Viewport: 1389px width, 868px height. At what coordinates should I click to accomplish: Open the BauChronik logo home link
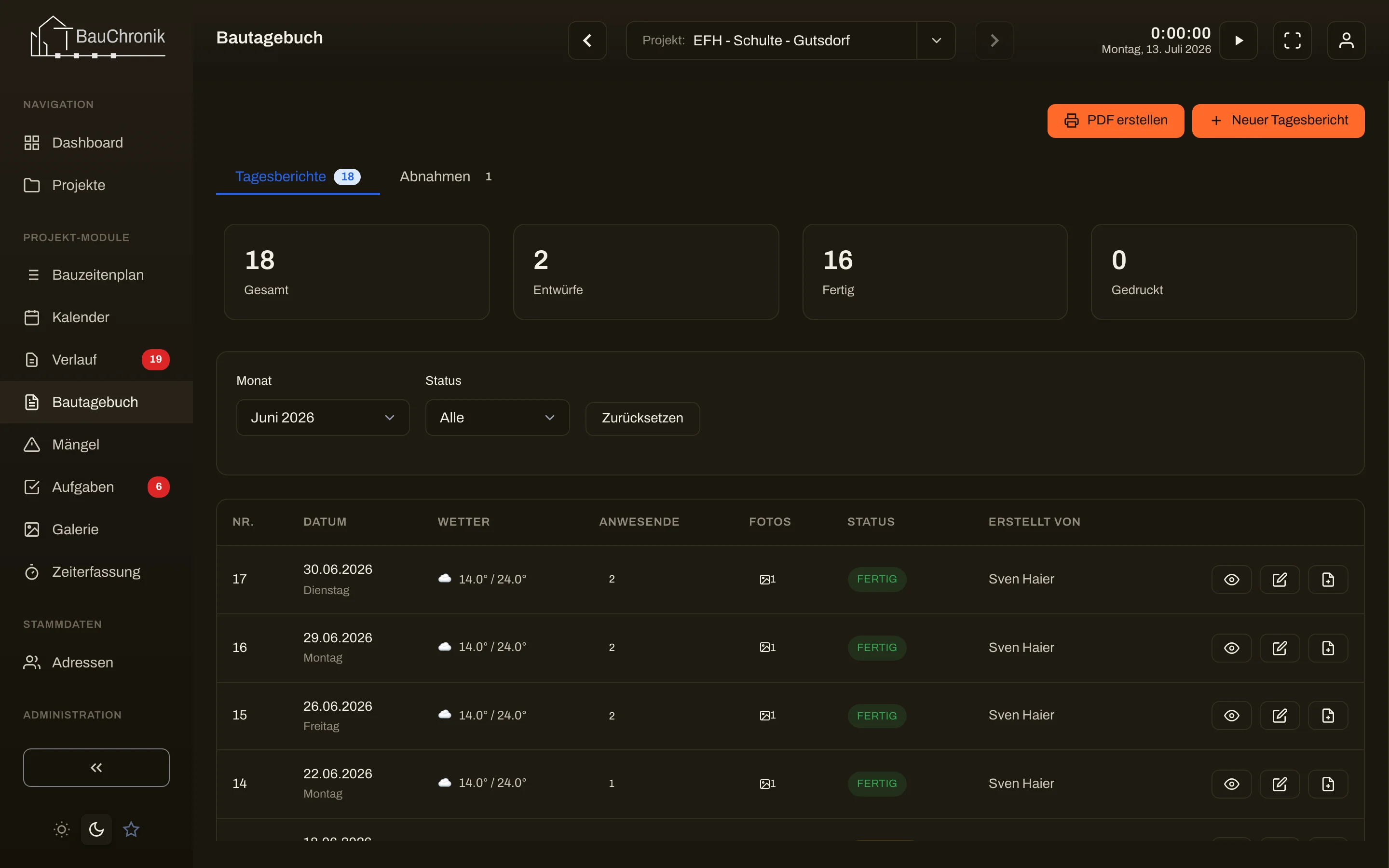point(97,37)
